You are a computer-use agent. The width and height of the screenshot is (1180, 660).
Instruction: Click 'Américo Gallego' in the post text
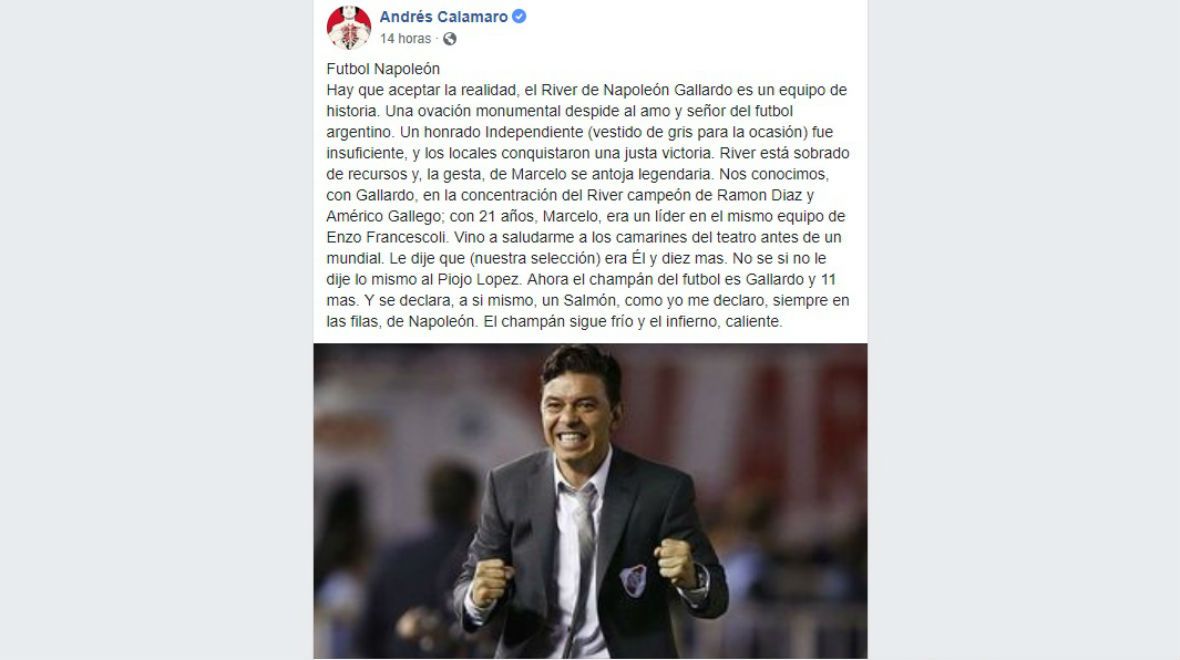point(384,216)
